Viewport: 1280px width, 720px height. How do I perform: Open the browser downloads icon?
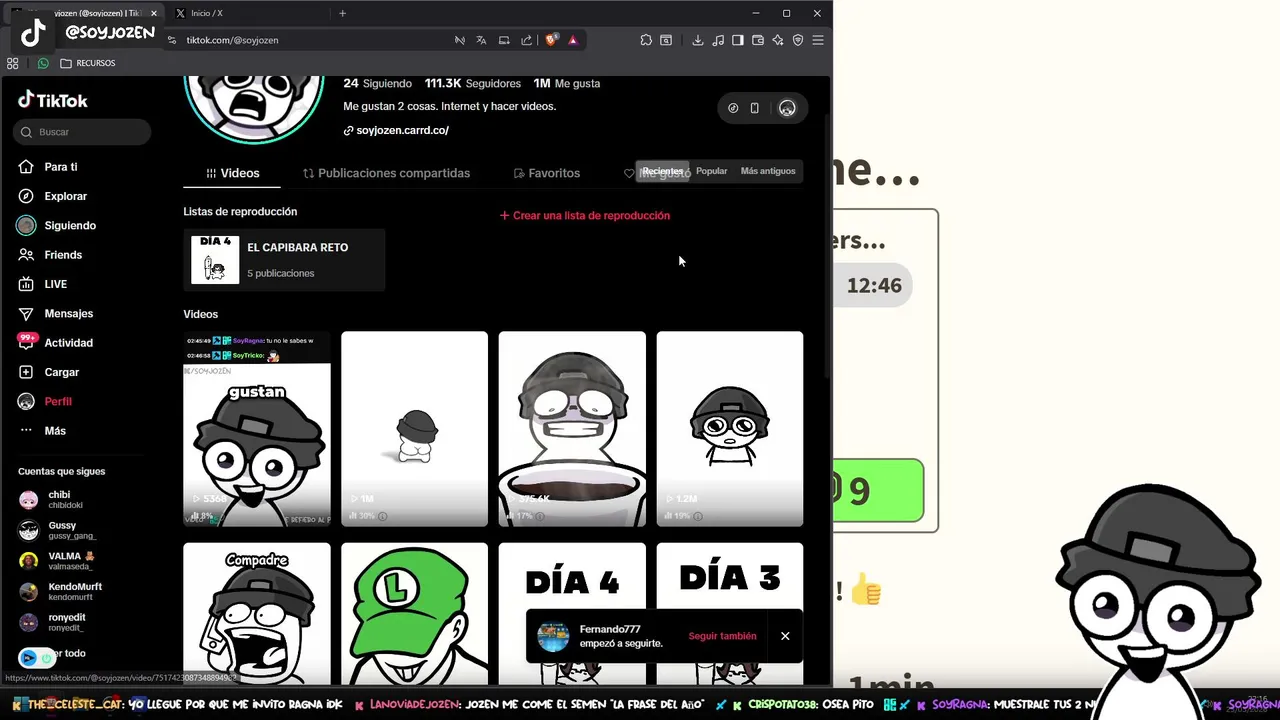click(698, 40)
